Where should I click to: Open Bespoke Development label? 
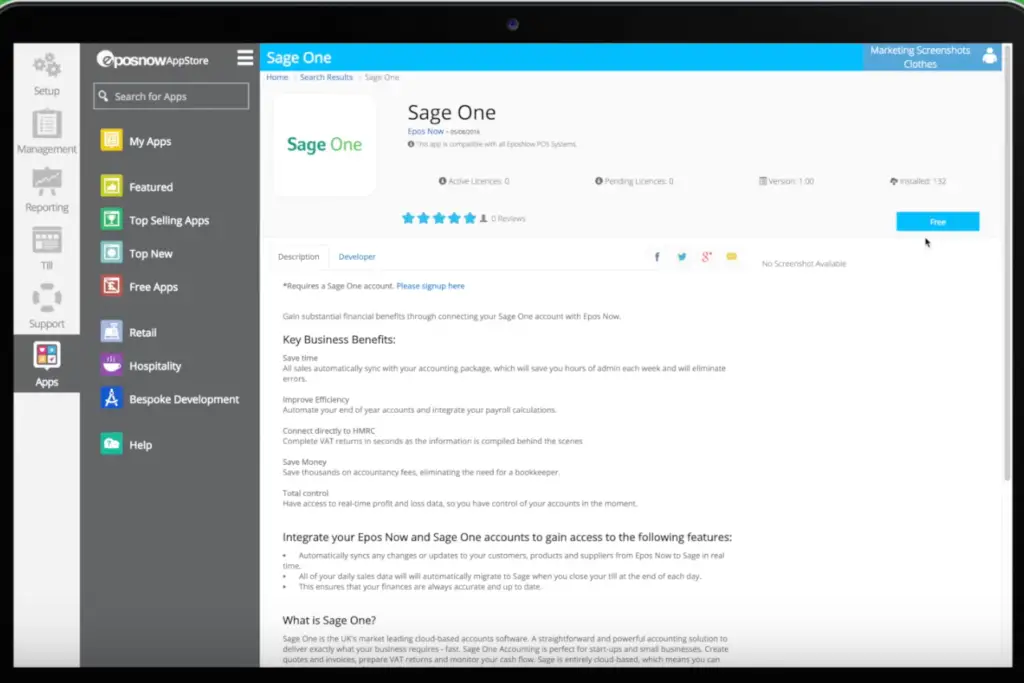tap(184, 399)
